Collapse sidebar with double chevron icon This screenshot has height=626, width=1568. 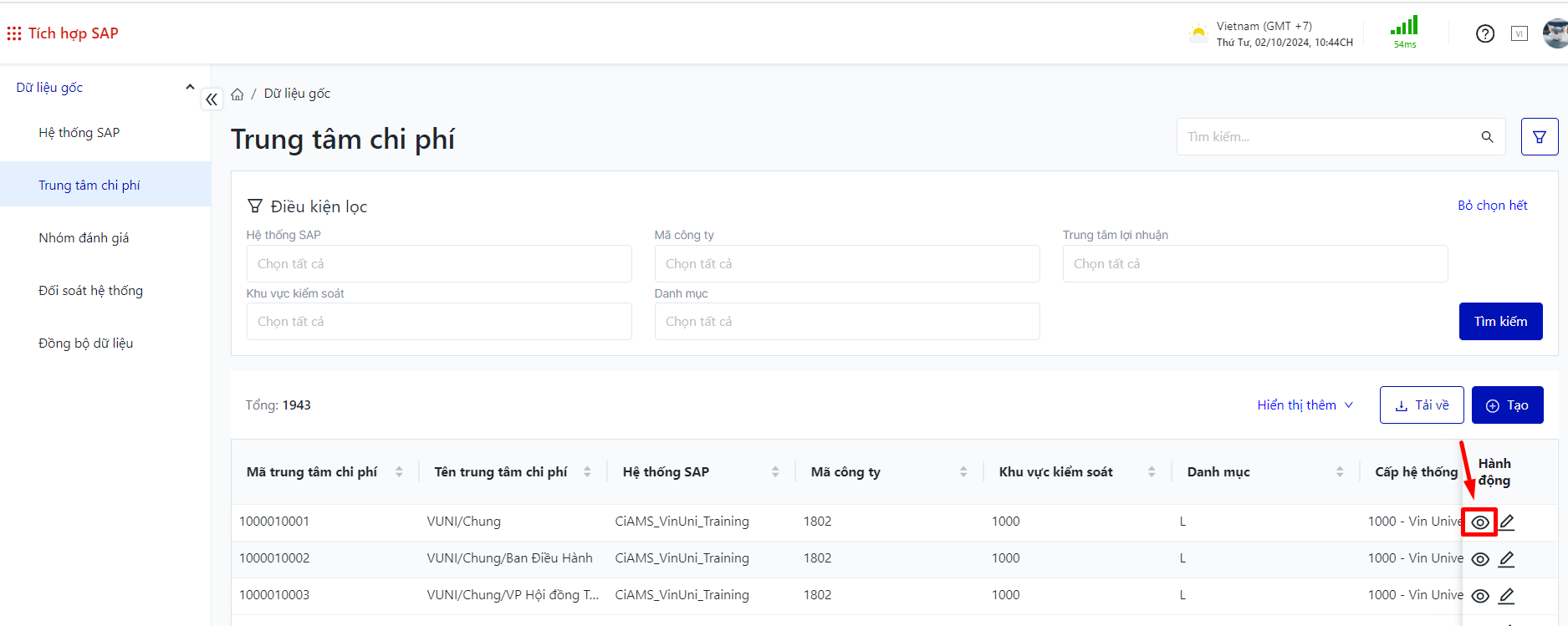point(212,99)
